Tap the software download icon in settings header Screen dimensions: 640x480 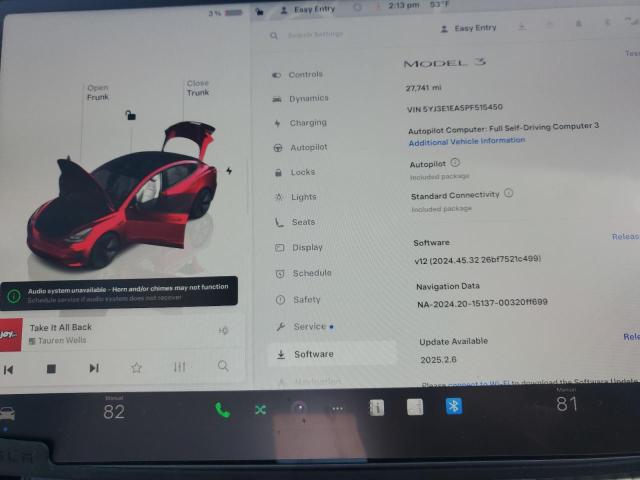pyautogui.click(x=522, y=27)
